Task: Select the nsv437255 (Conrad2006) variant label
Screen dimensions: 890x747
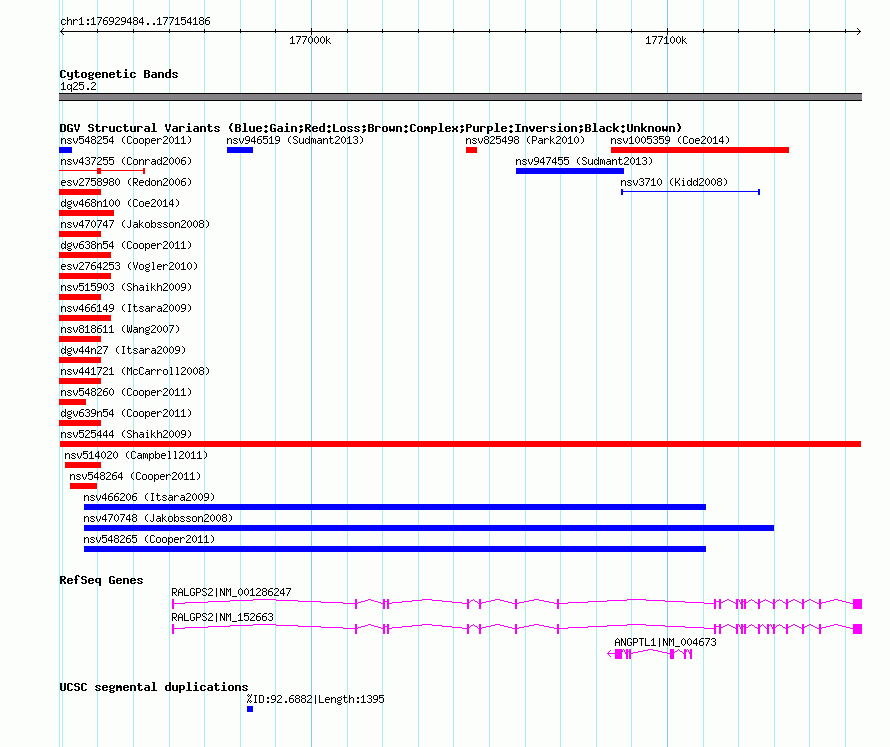Action: (126, 161)
